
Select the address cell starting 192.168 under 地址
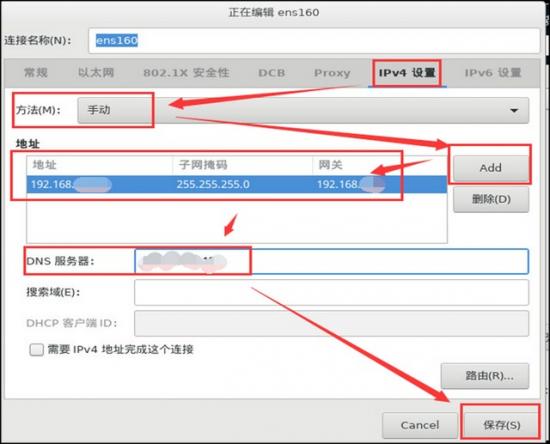100,184
